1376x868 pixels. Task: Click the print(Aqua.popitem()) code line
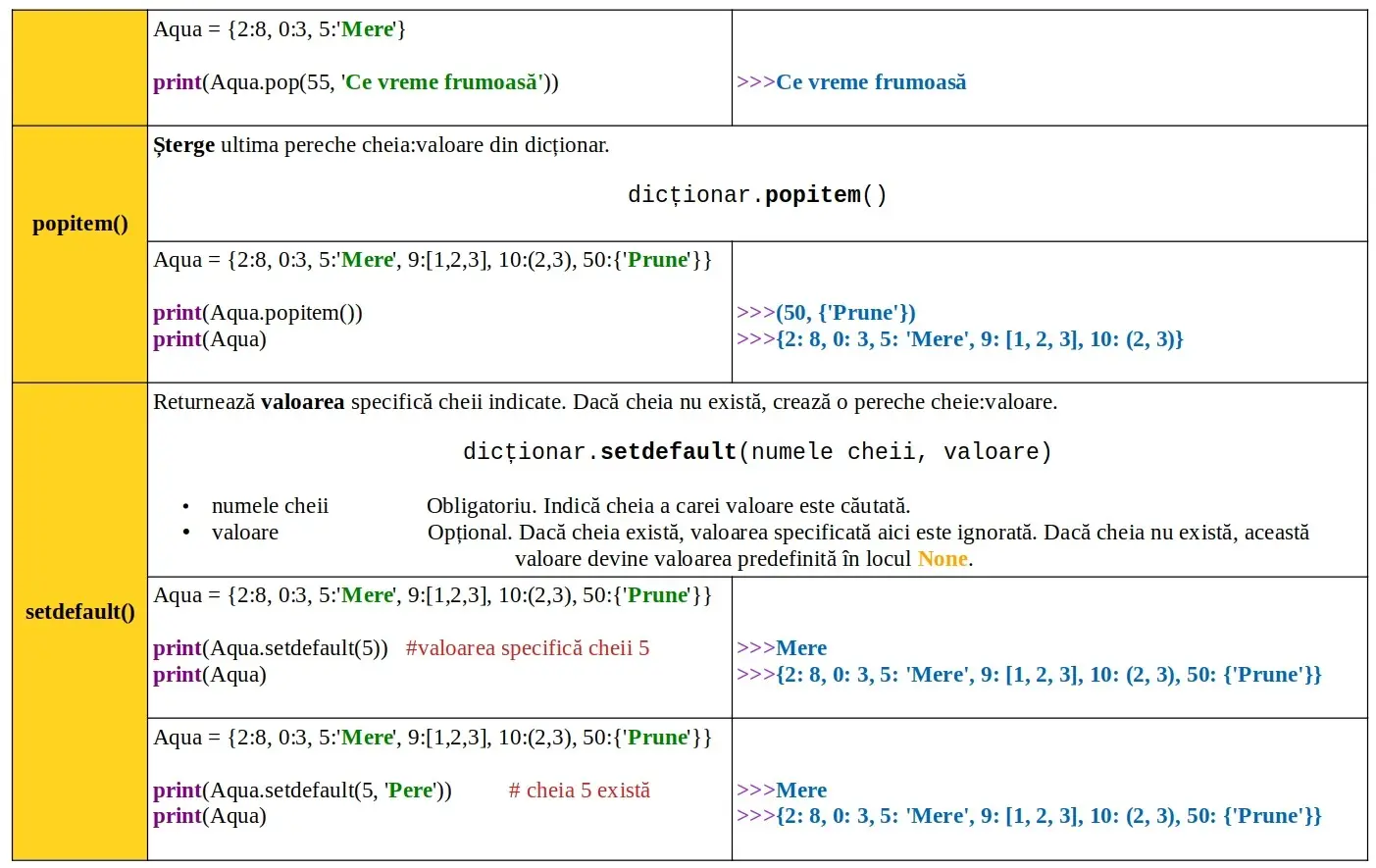tap(257, 313)
